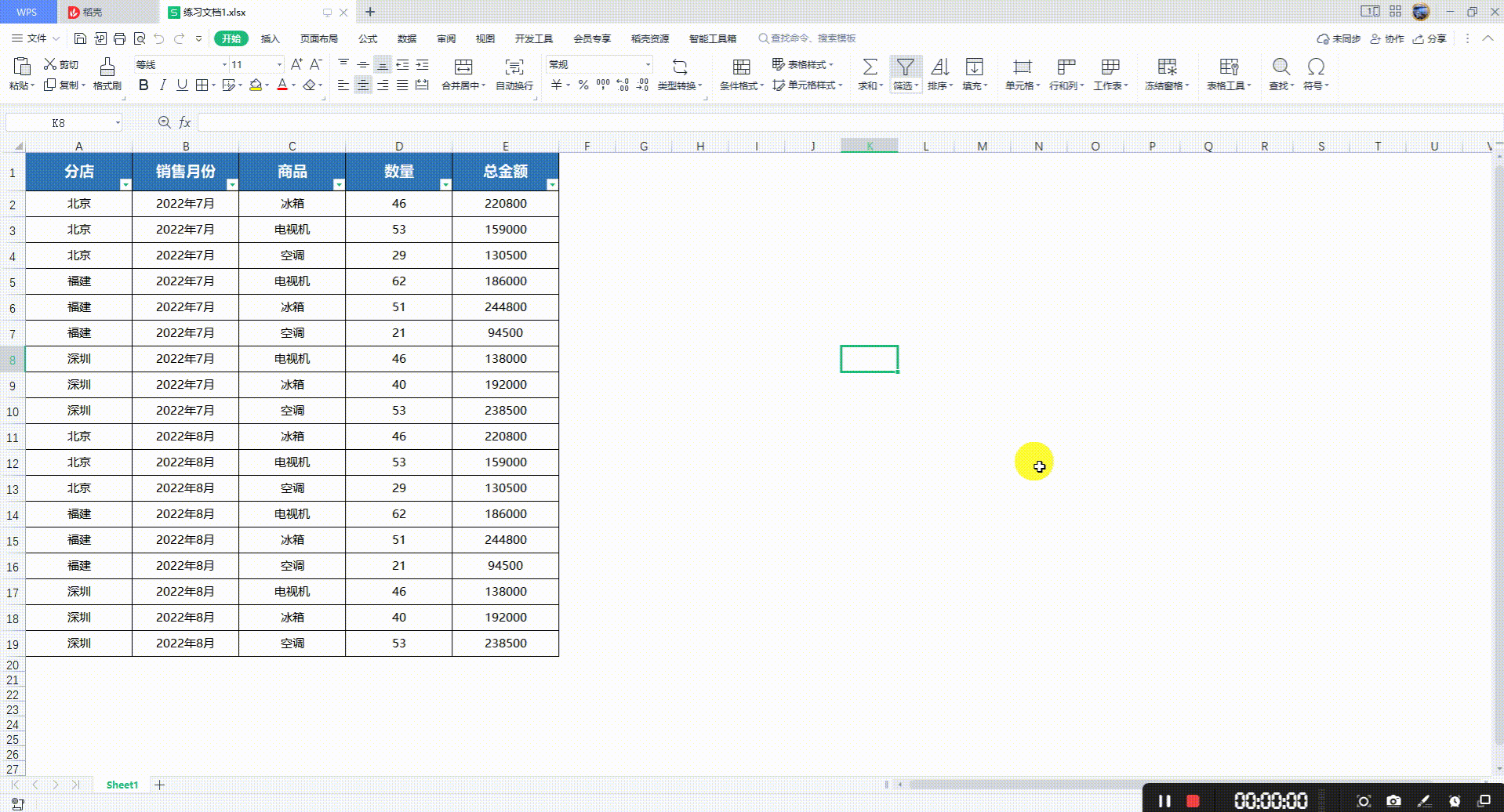The width and height of the screenshot is (1504, 812).
Task: Open the number format dropdown showing 常规
Action: point(648,64)
